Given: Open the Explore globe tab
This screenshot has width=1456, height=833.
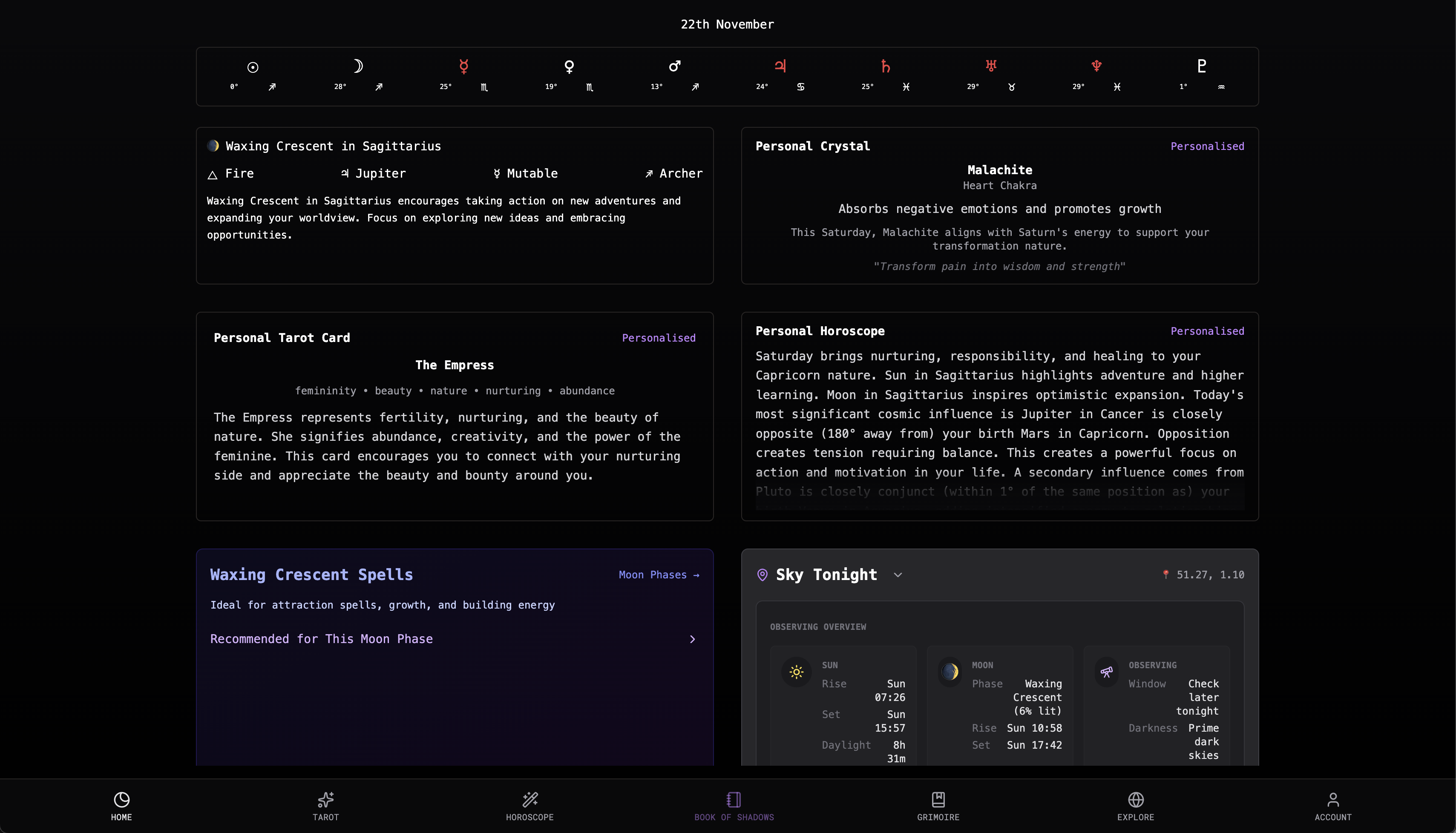Looking at the screenshot, I should click(1136, 806).
